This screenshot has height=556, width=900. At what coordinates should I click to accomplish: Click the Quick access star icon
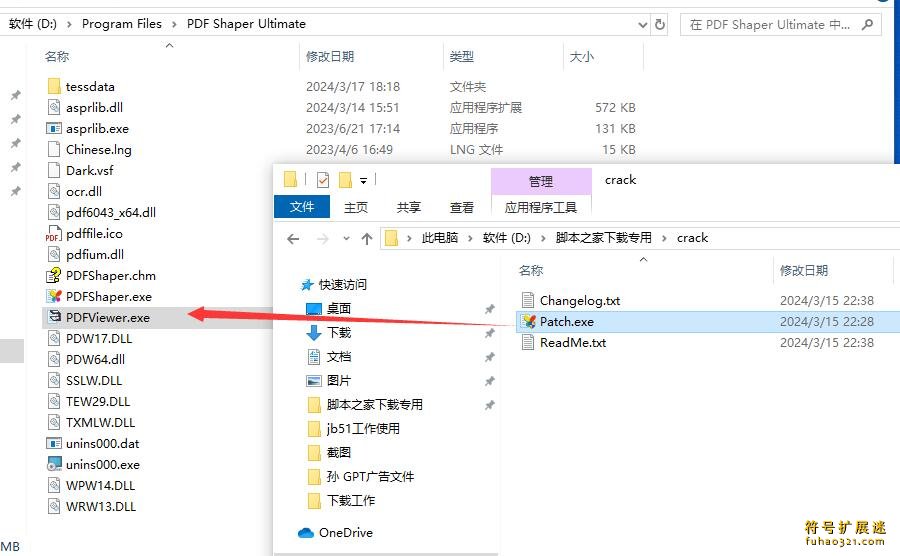click(x=308, y=285)
